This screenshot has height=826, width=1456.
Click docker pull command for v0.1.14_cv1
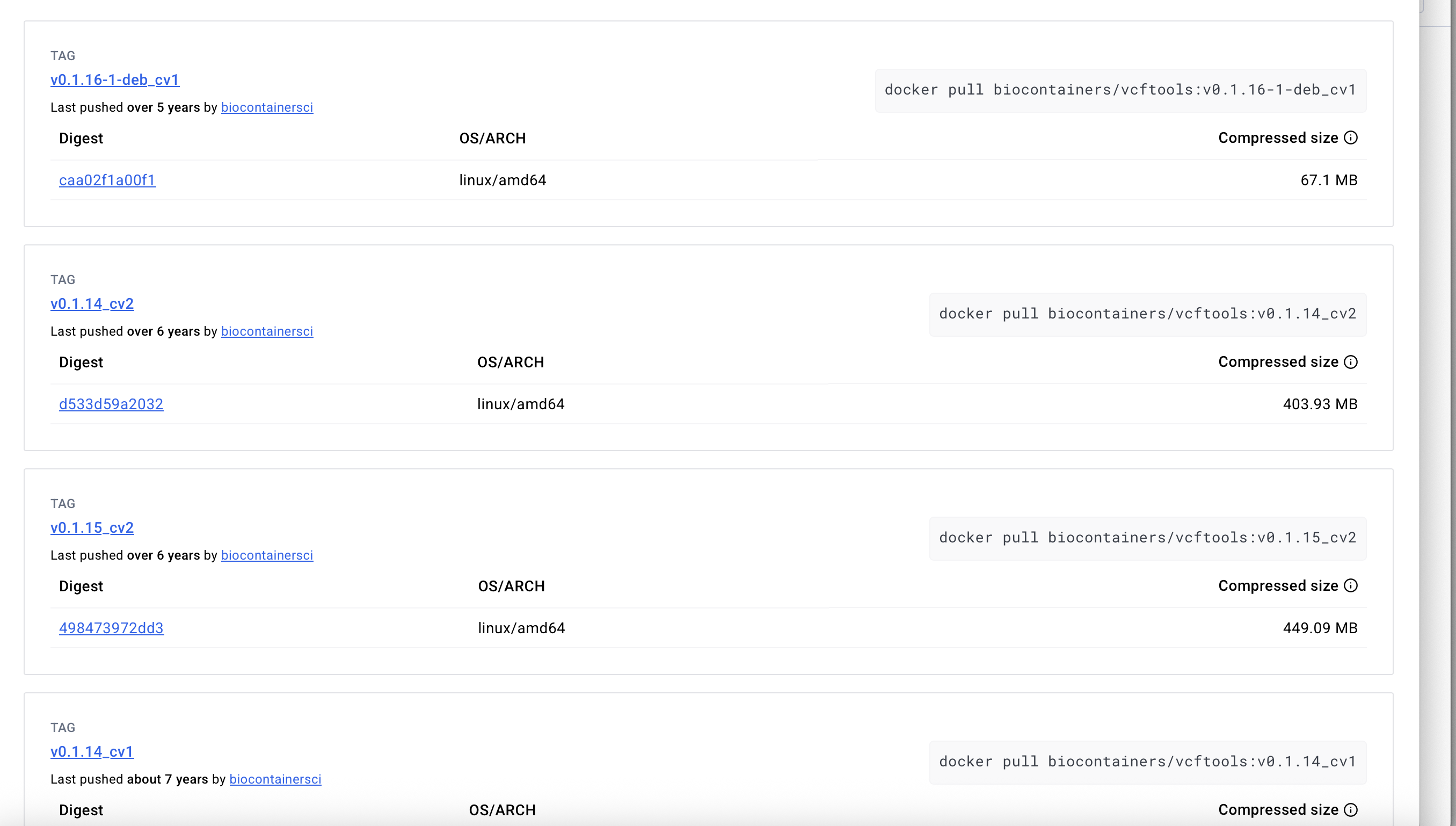1147,762
